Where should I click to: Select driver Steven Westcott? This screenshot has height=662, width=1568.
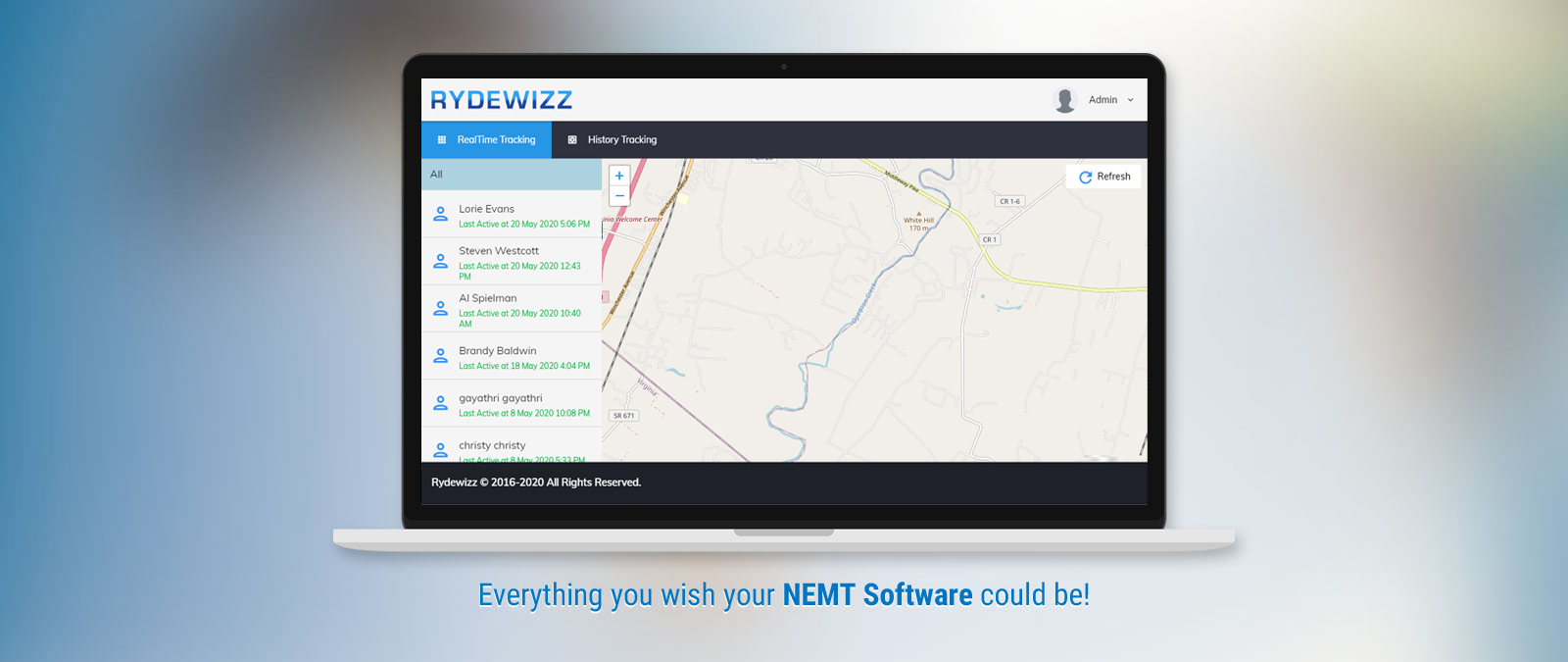[x=512, y=261]
